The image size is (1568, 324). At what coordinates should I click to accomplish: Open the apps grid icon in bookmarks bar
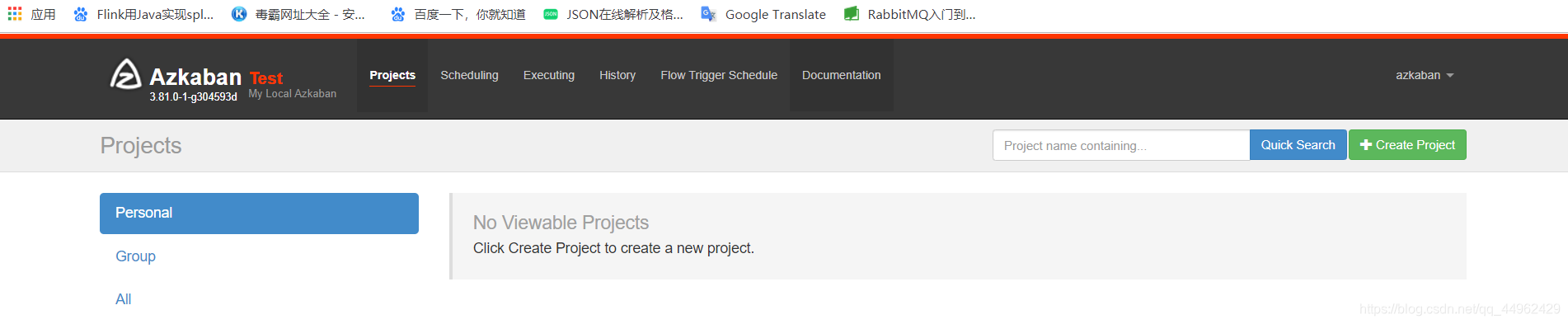click(15, 14)
